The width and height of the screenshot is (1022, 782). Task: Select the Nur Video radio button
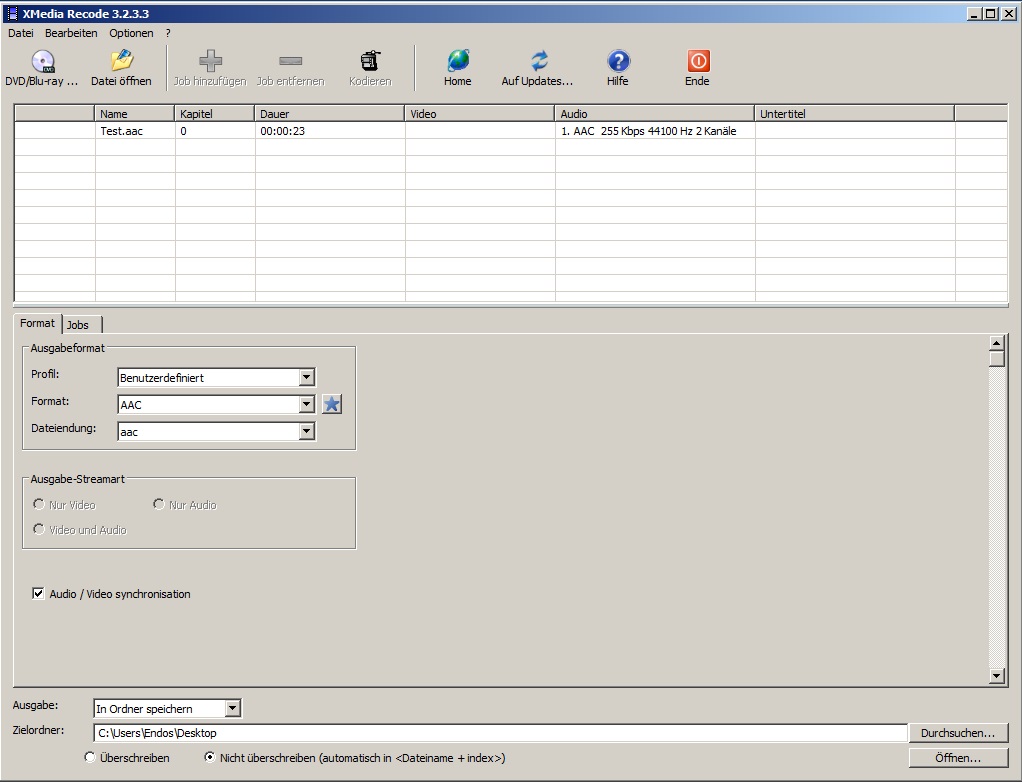pyautogui.click(x=39, y=504)
